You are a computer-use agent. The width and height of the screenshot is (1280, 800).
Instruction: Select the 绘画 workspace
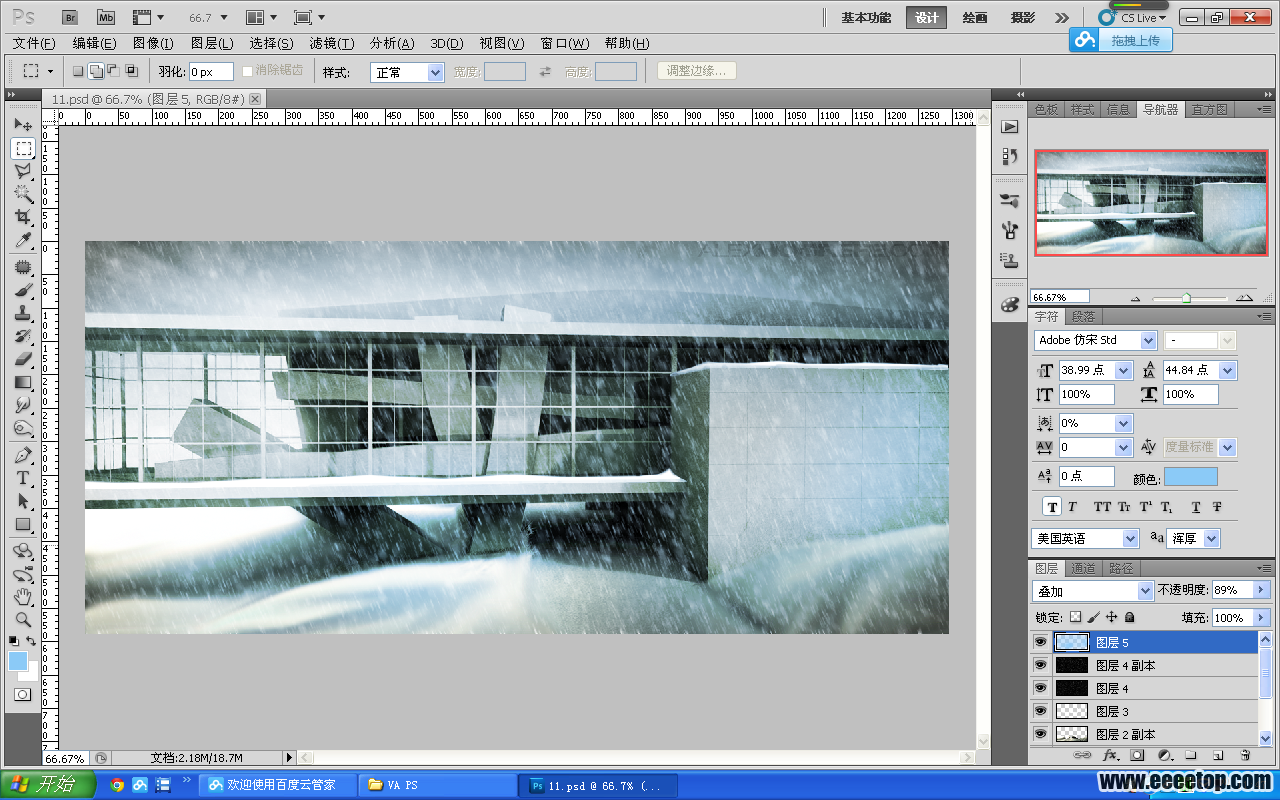point(975,17)
